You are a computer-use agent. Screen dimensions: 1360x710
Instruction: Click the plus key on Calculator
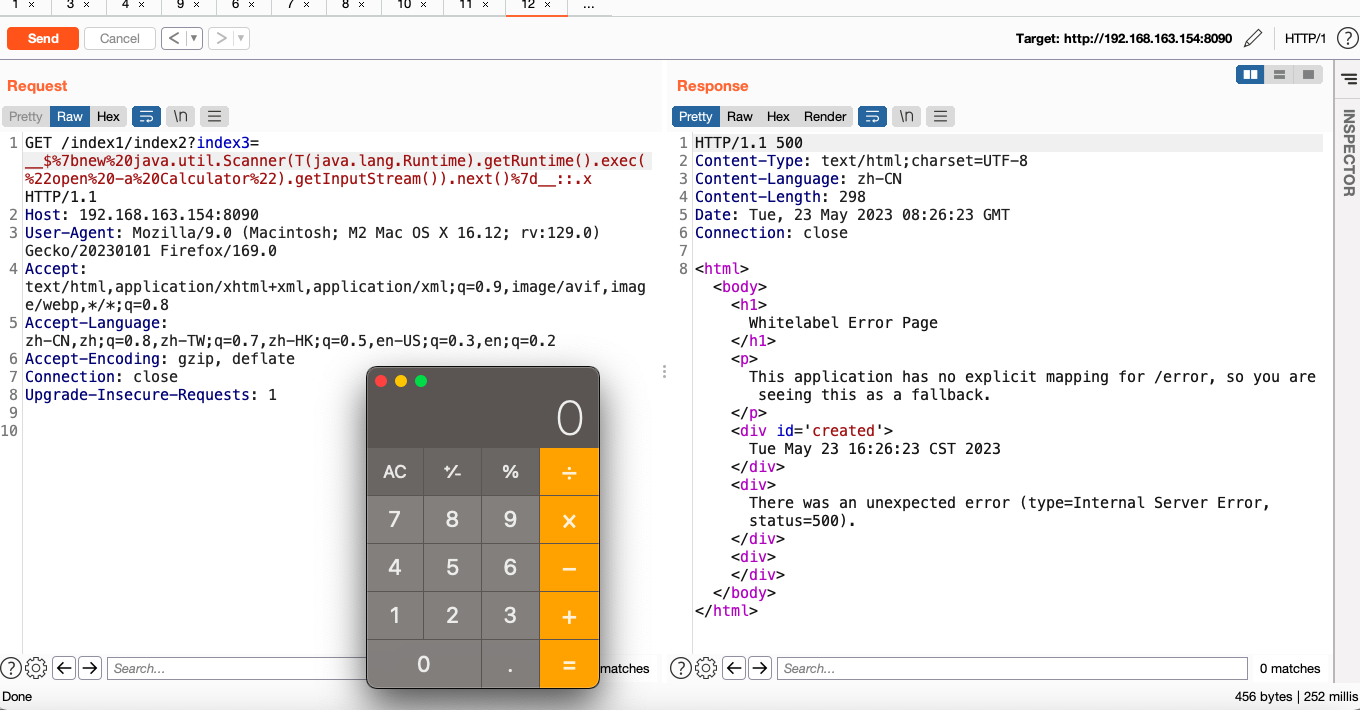569,616
